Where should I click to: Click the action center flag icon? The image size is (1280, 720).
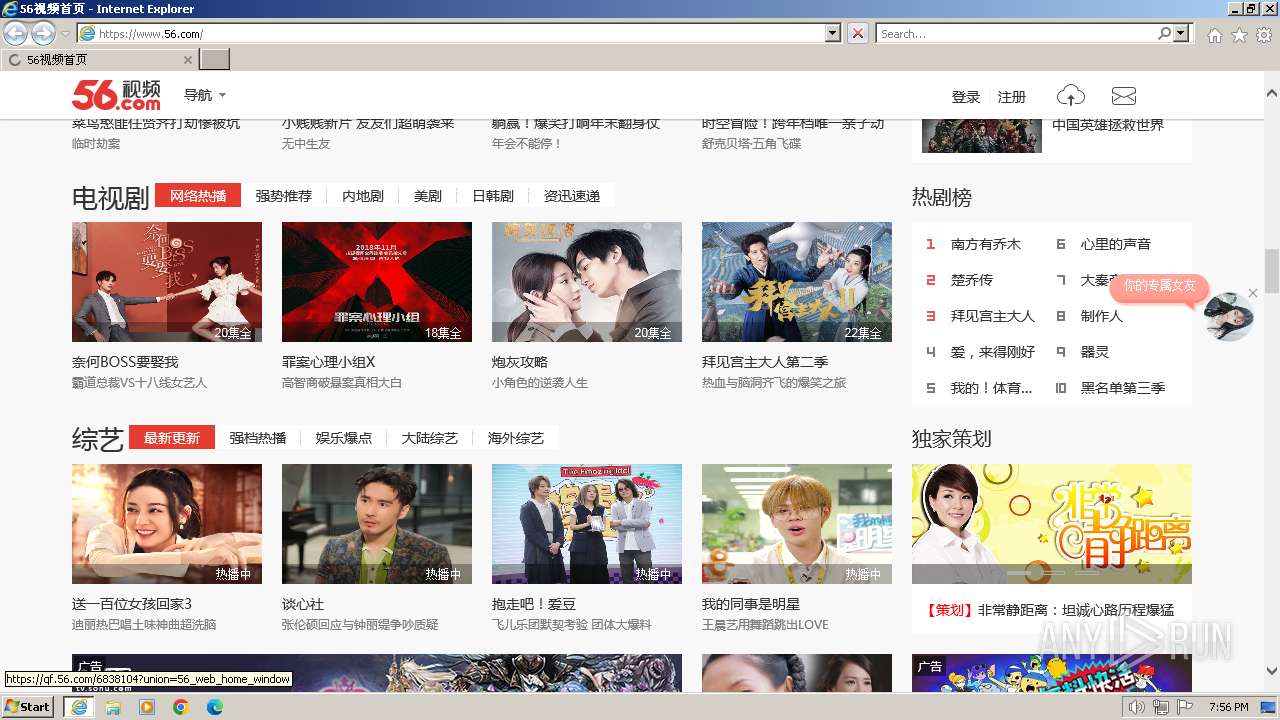point(1185,708)
